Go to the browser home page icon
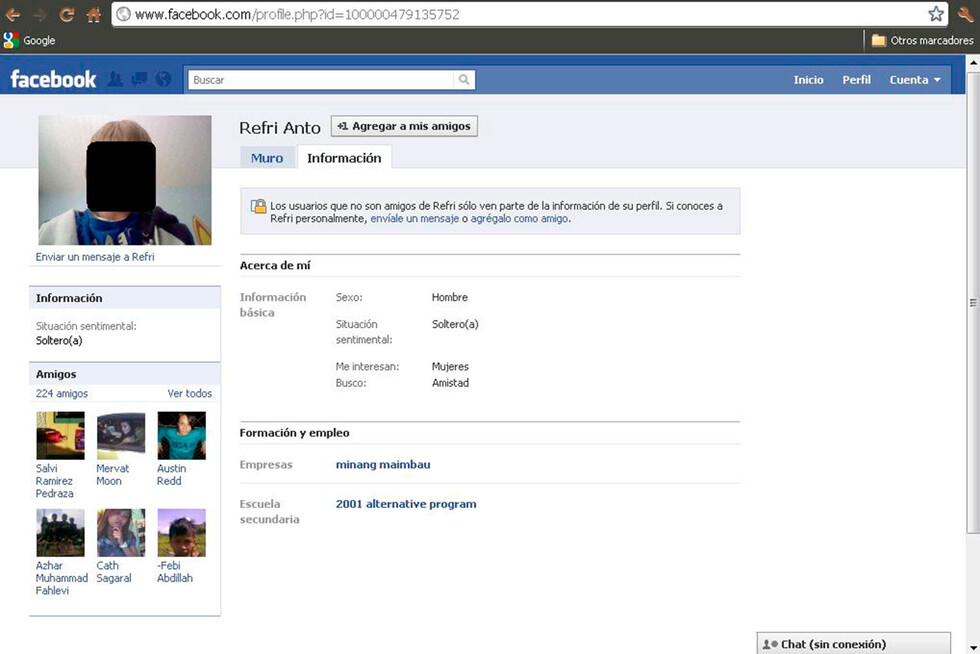 pos(93,14)
